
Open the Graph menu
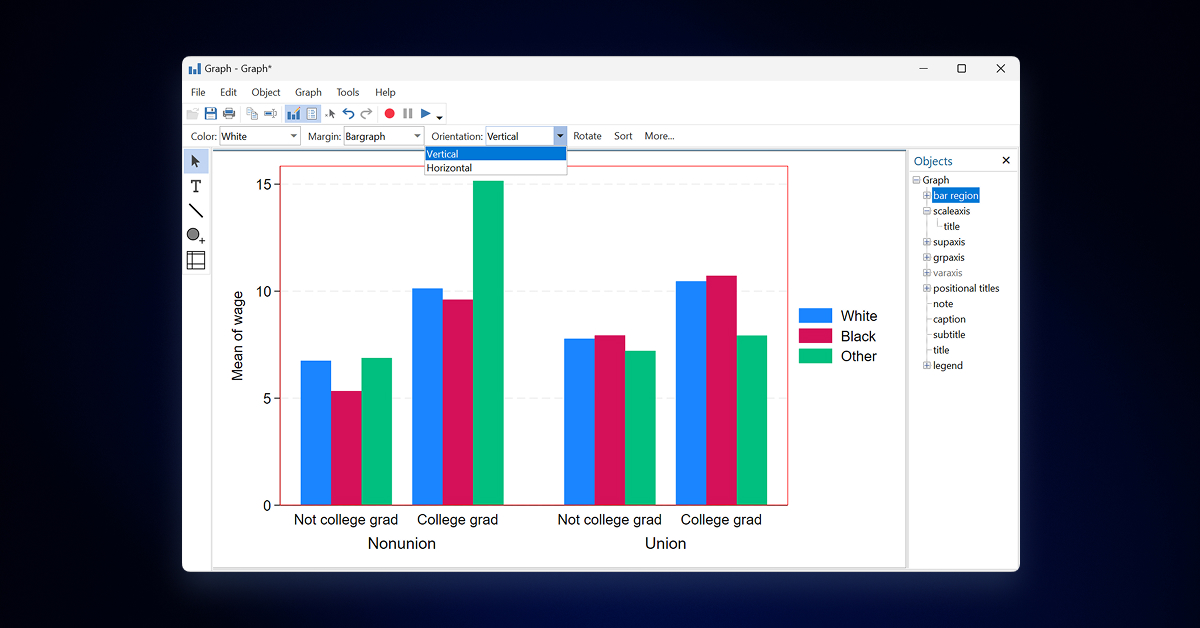tap(308, 92)
